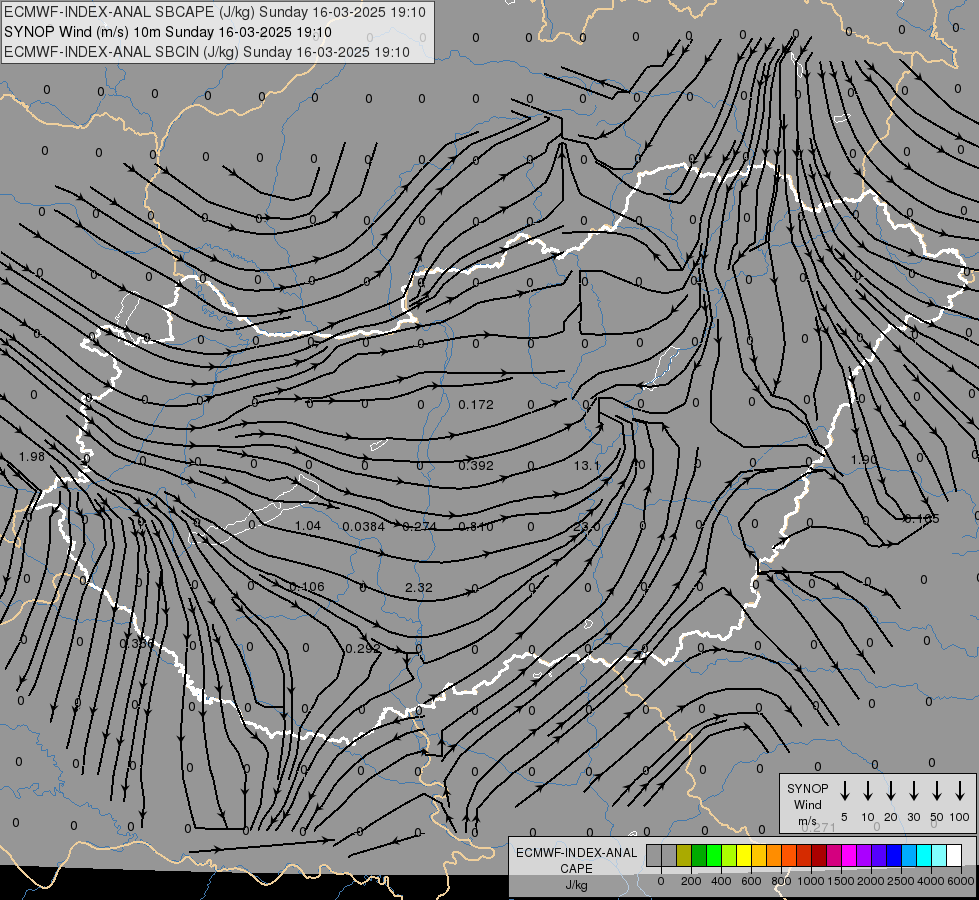Click the 0.292 map value
979x900 pixels.
tap(363, 649)
